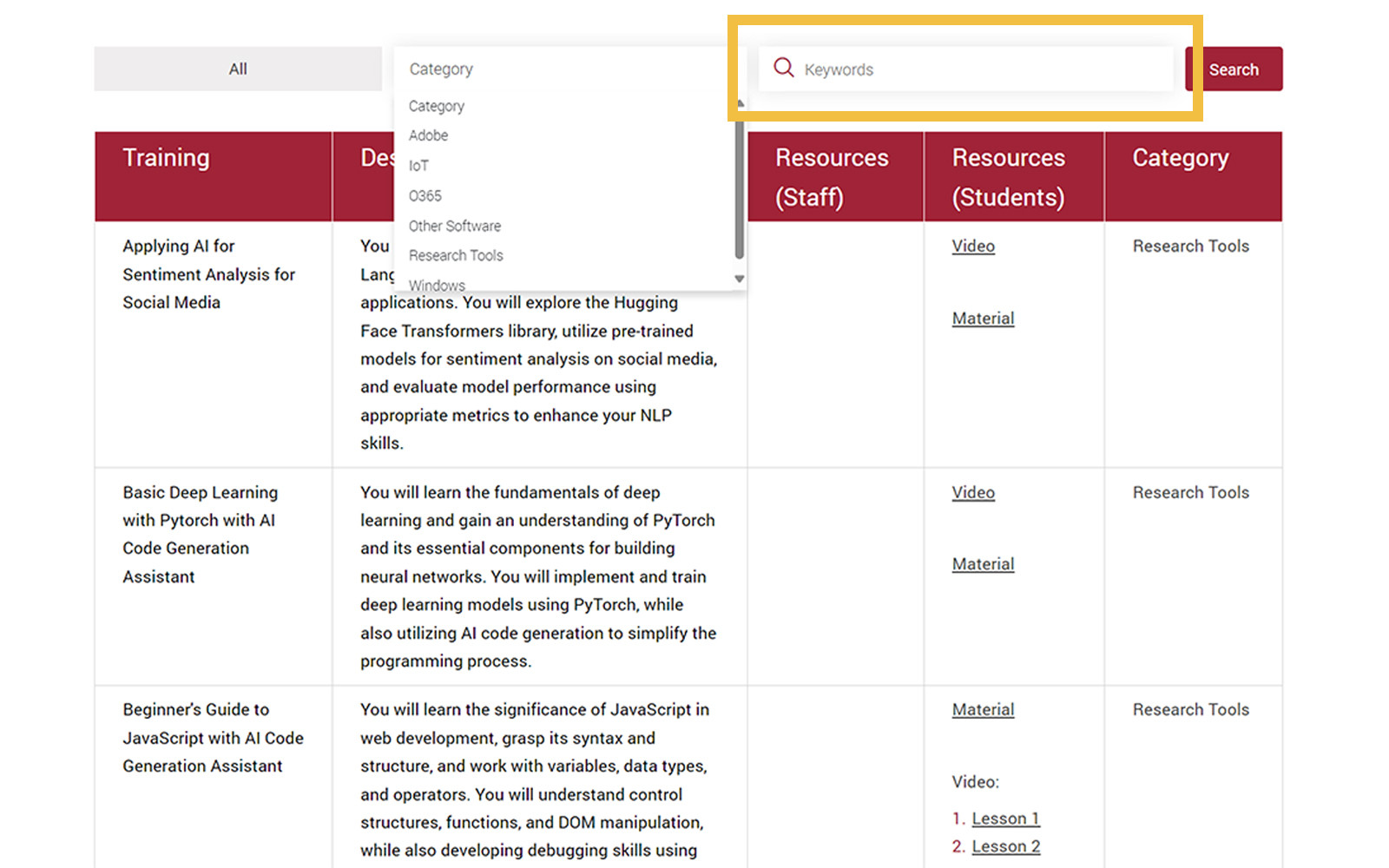This screenshot has width=1389, height=868.
Task: Select O365 in the dropdown list
Action: tap(425, 196)
